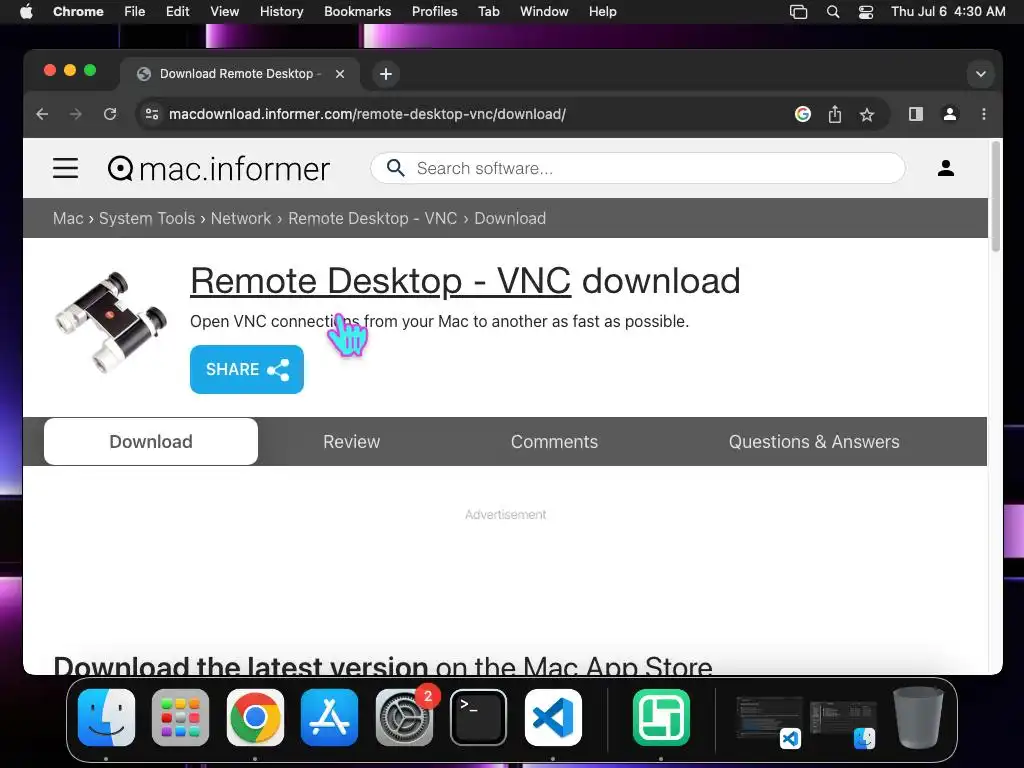Open the Apple menu
Screen dimensions: 1024x768
pos(26,11)
